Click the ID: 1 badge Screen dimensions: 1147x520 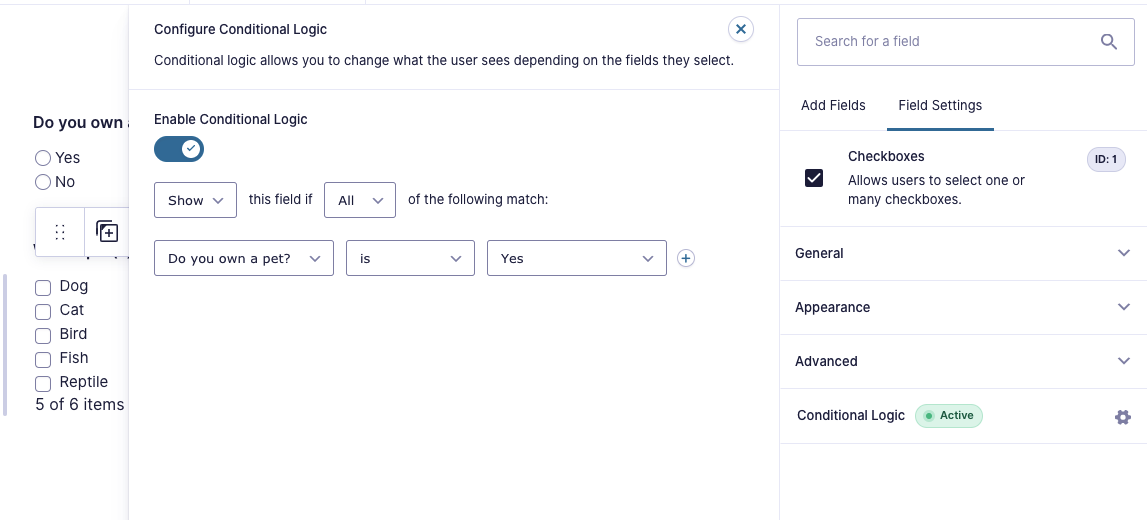pos(1105,159)
